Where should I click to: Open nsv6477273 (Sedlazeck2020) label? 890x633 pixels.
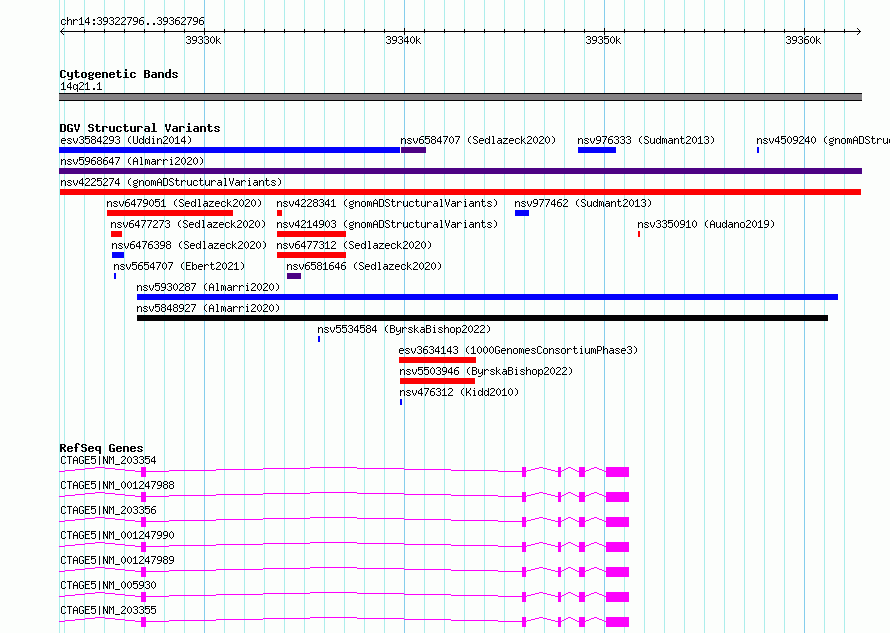pos(188,224)
